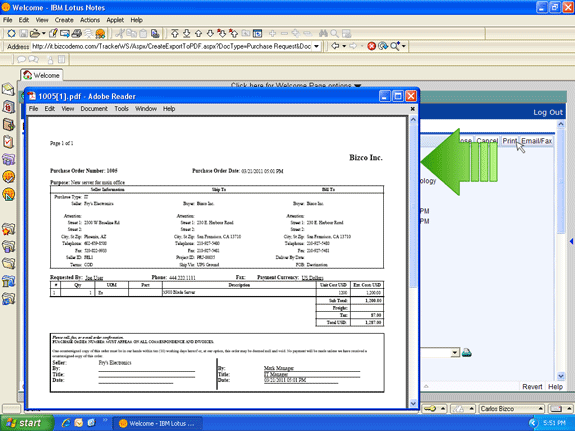Click the Cut scissors icon in toolbar
575x431 pixels.
[x=120, y=34]
